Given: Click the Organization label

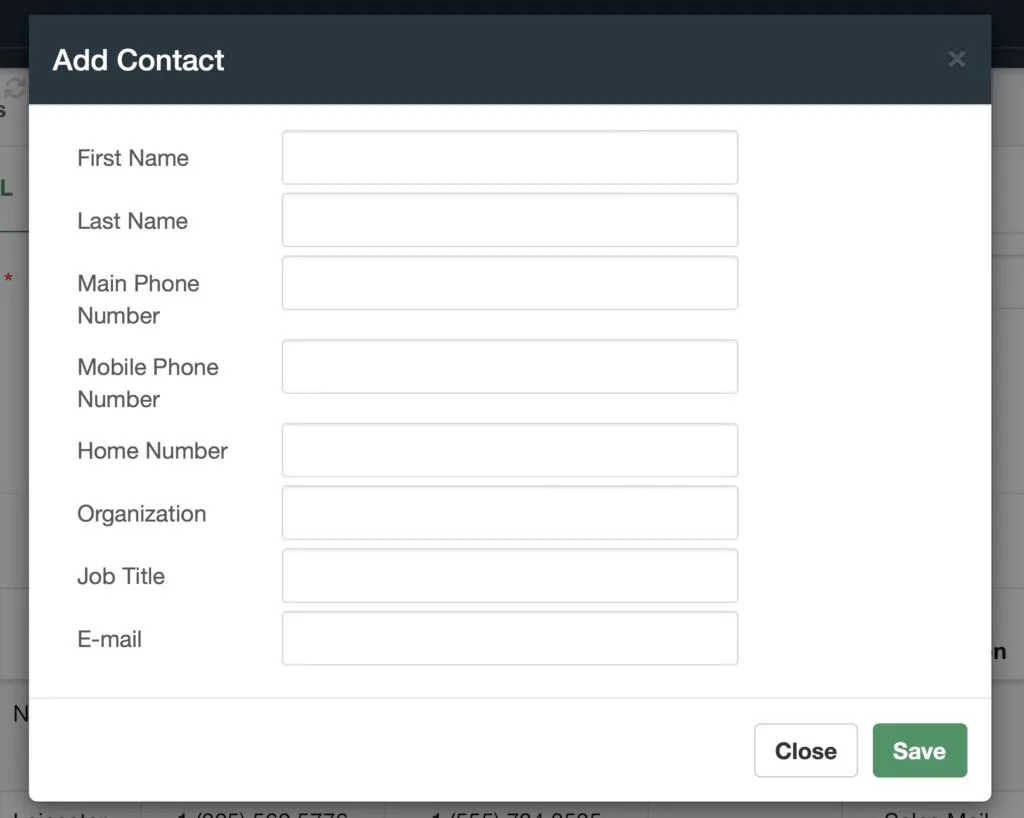Looking at the screenshot, I should coord(142,514).
